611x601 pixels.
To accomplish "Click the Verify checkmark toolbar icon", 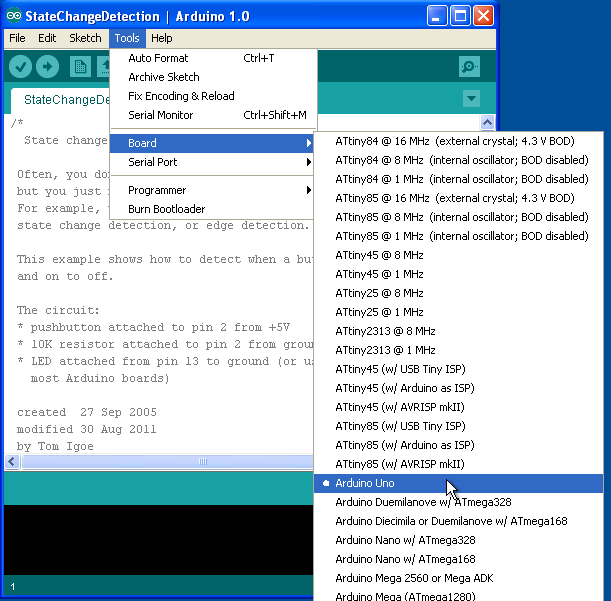I will point(20,67).
